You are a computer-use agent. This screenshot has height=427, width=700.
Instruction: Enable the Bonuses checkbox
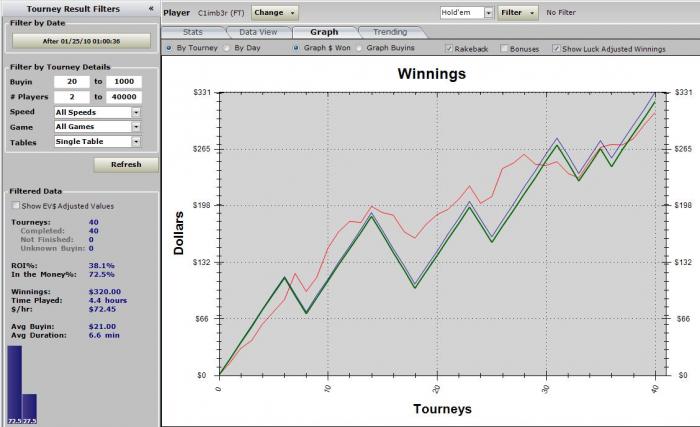pos(504,48)
